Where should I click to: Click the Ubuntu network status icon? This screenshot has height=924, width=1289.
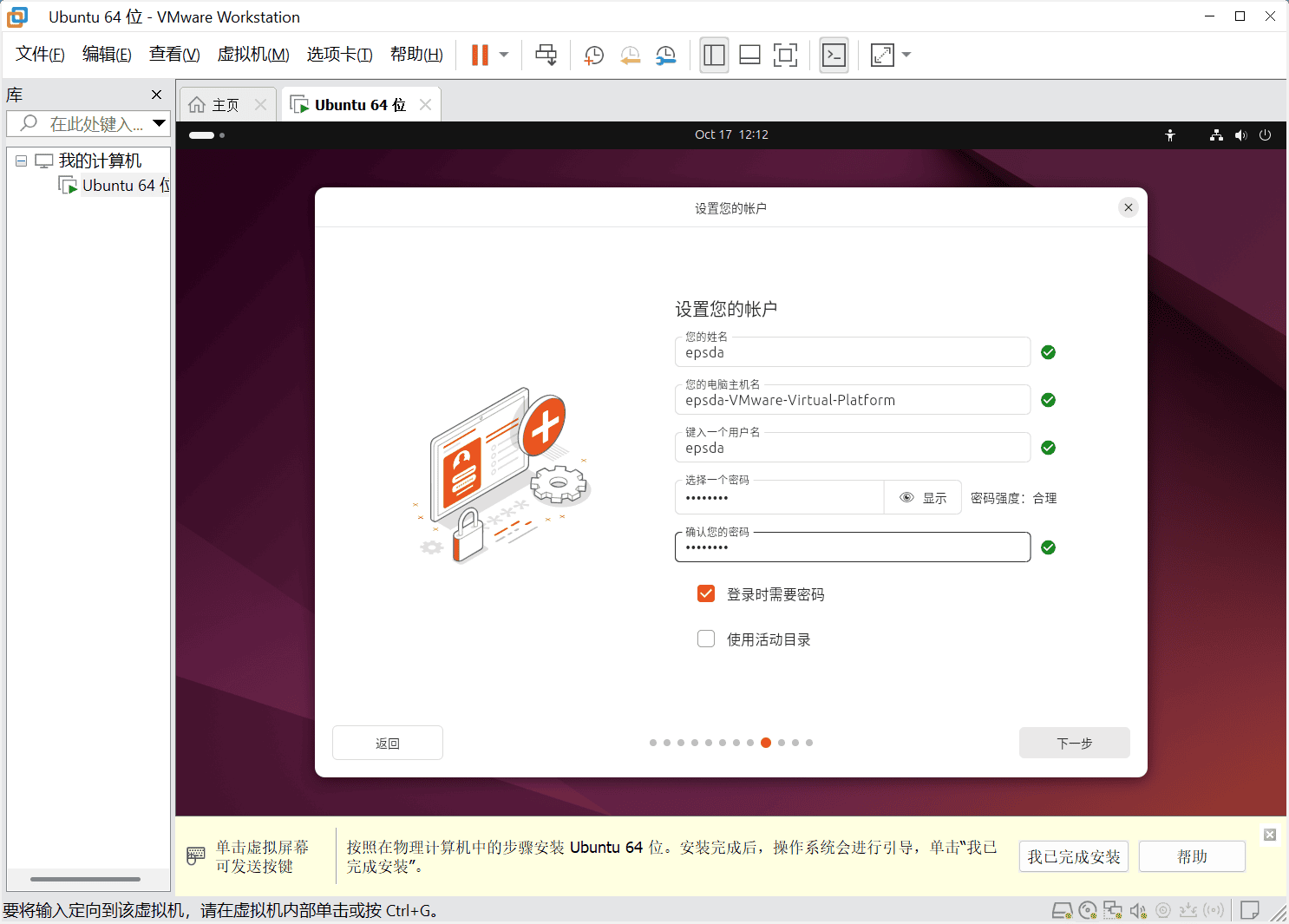tap(1216, 134)
